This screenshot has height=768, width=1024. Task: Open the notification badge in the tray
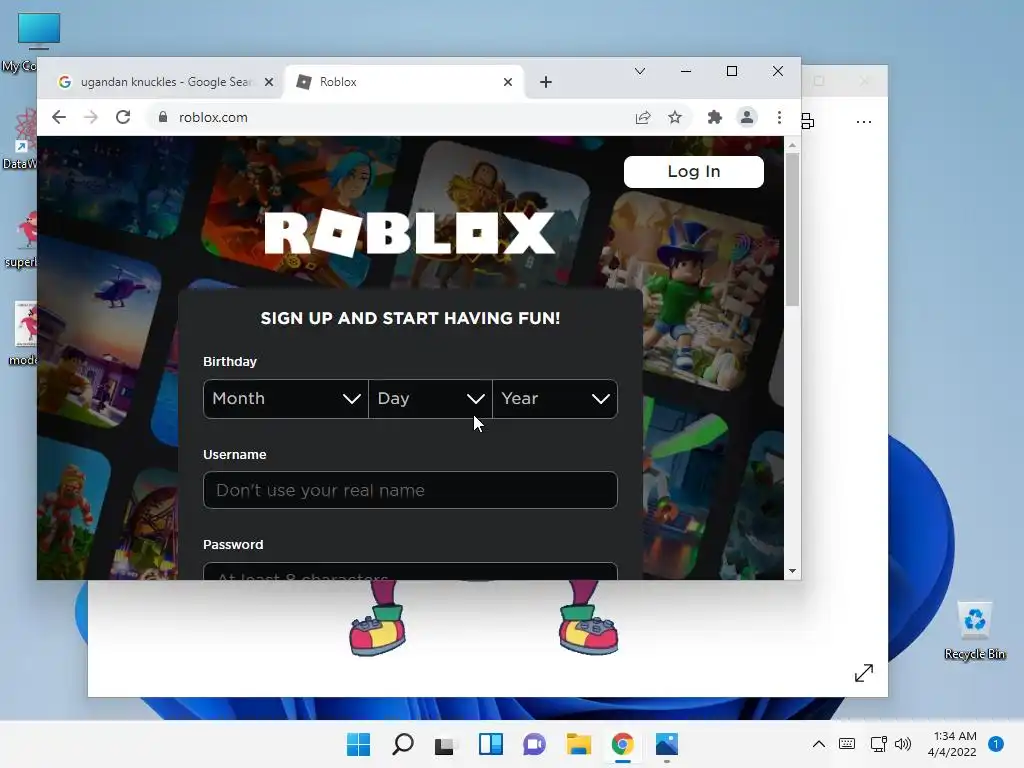(x=996, y=744)
